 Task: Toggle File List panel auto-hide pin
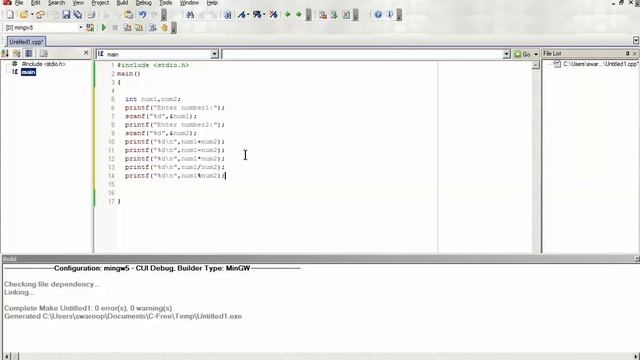pyautogui.click(x=627, y=53)
